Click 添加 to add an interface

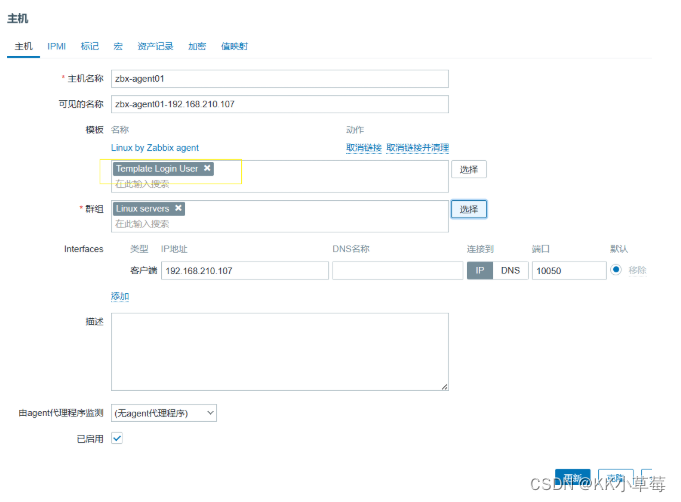pos(120,296)
